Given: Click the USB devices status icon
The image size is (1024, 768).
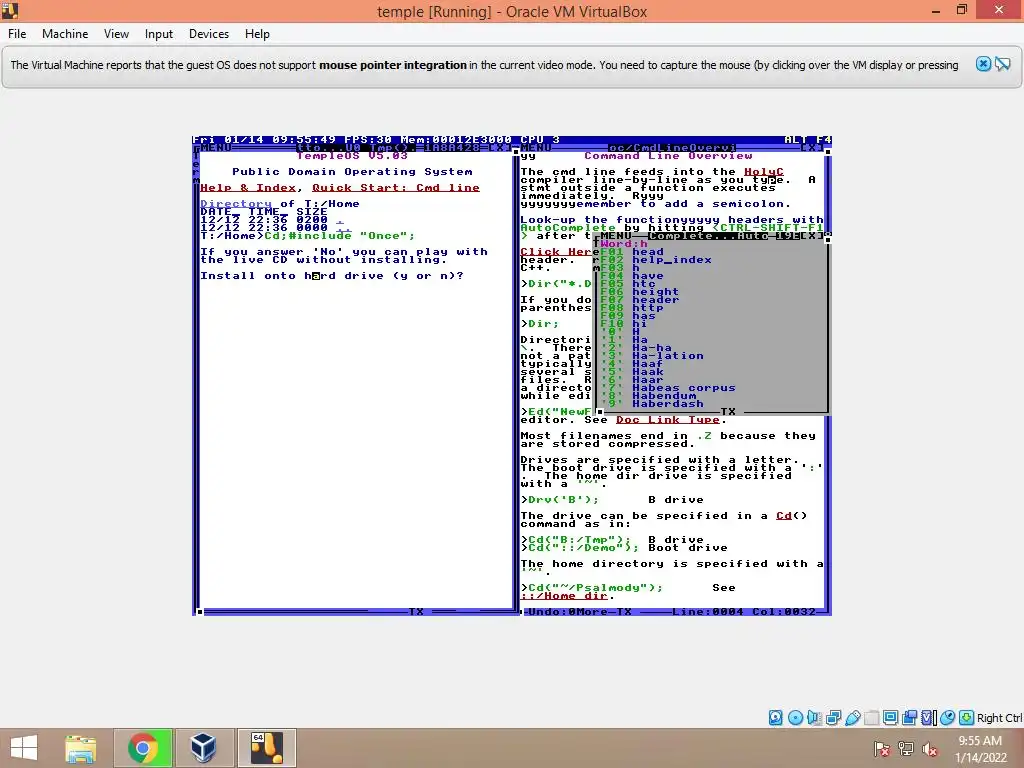Looking at the screenshot, I should pos(852,718).
